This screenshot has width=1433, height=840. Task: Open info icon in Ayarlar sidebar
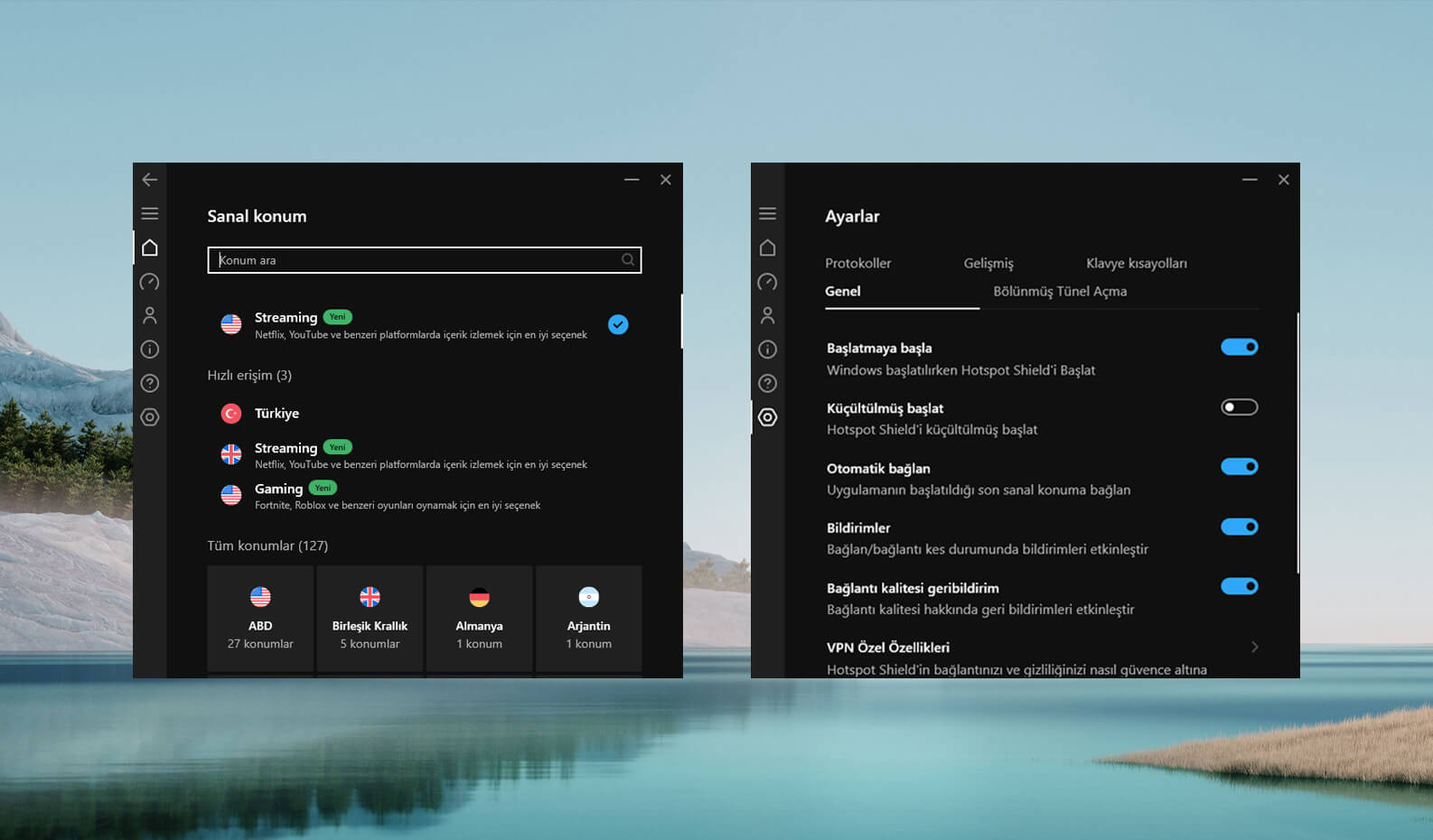tap(768, 350)
